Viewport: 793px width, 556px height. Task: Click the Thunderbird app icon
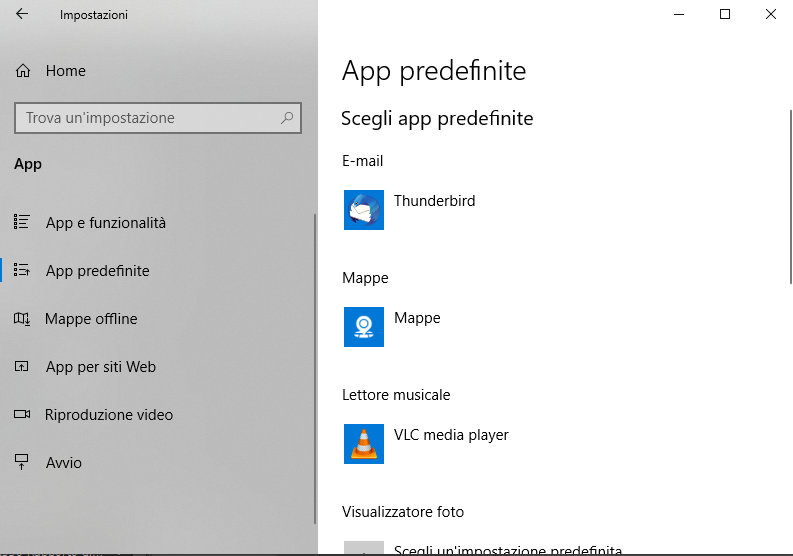pyautogui.click(x=364, y=210)
